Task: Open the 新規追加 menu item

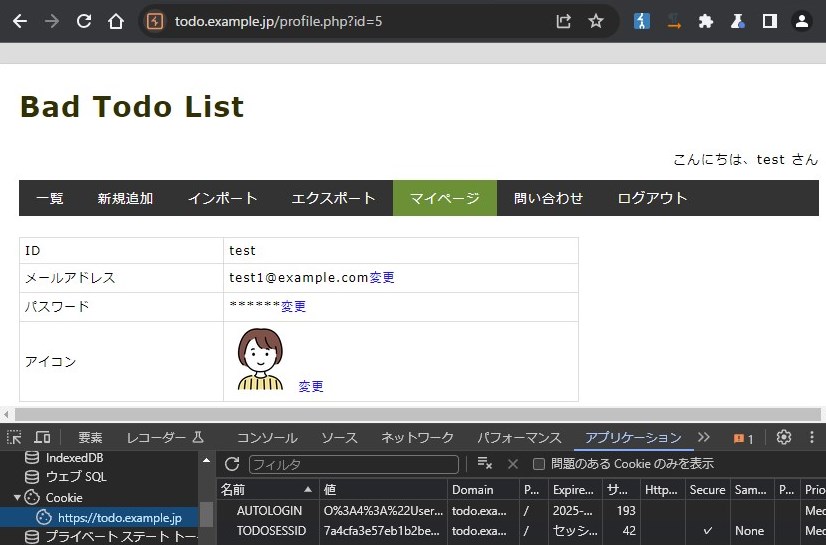Action: click(x=125, y=198)
